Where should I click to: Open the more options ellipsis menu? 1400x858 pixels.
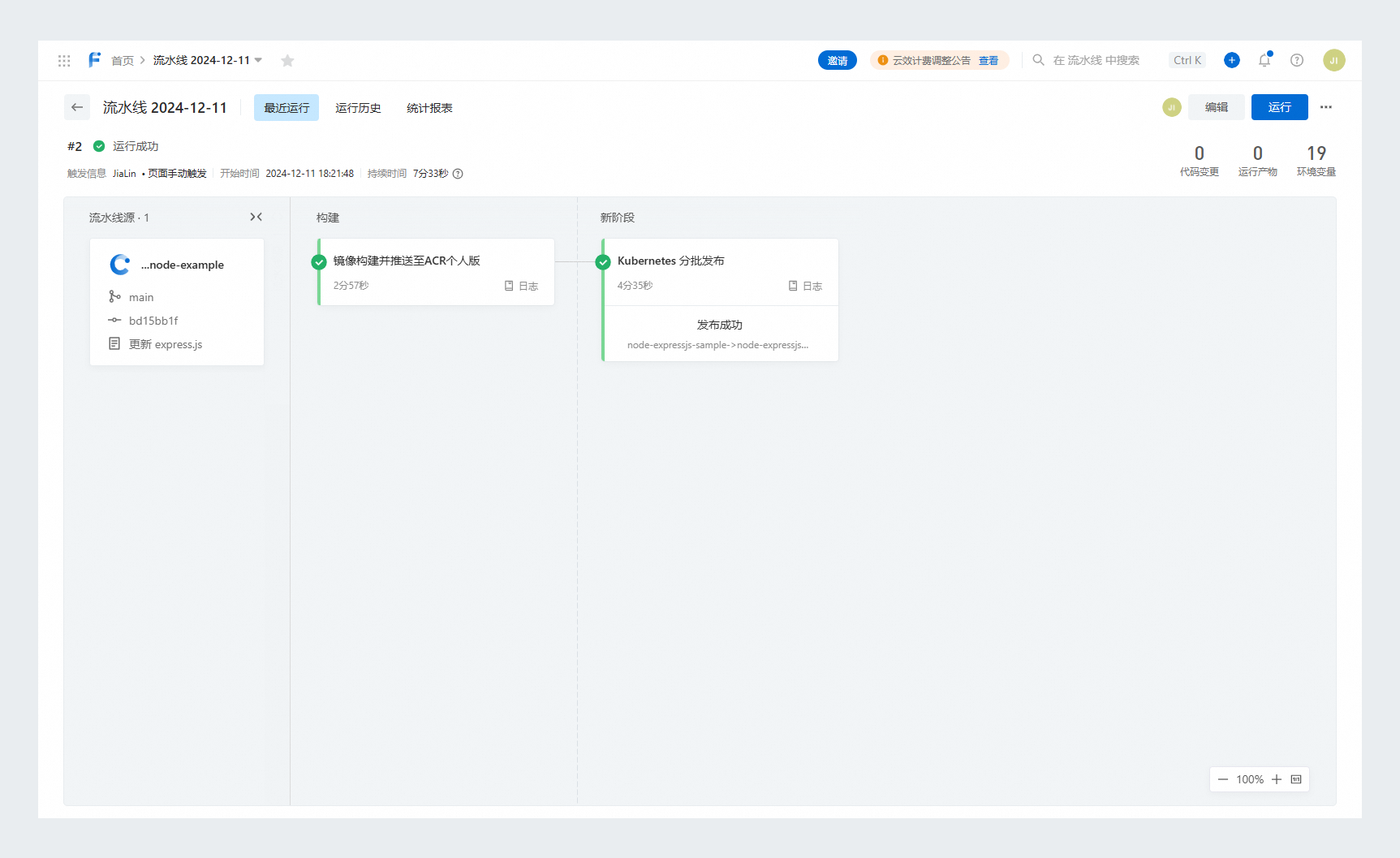click(x=1326, y=107)
